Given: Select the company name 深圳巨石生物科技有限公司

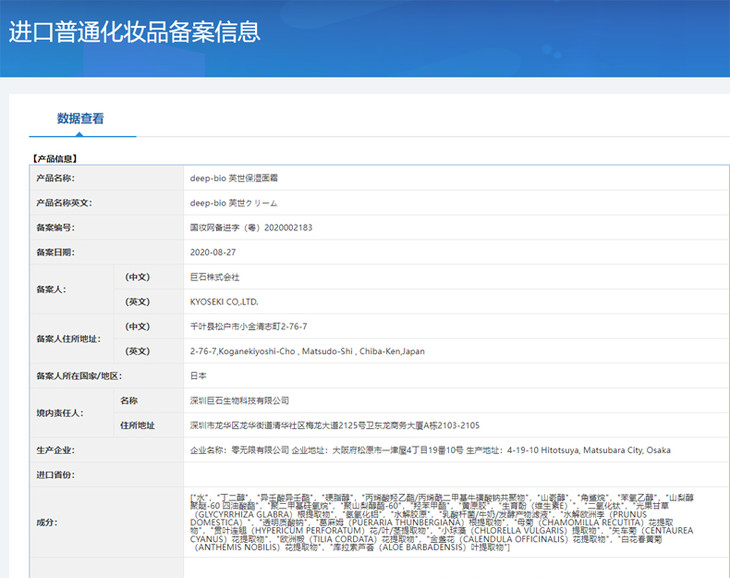Looking at the screenshot, I should coord(239,400).
